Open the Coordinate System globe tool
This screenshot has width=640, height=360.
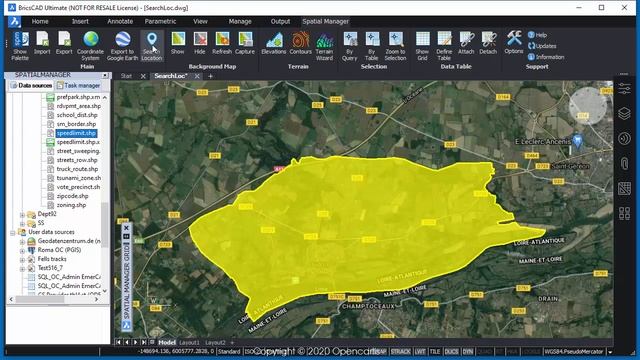click(91, 40)
